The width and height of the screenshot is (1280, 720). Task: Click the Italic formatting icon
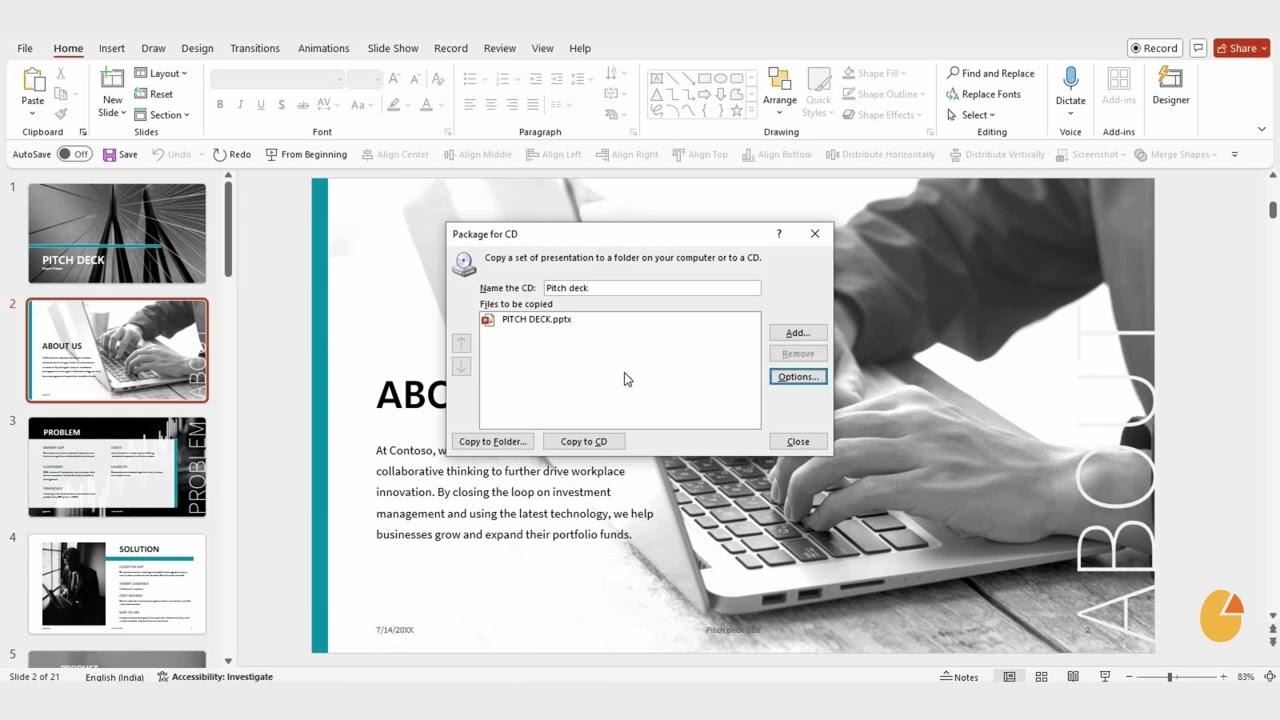[241, 104]
